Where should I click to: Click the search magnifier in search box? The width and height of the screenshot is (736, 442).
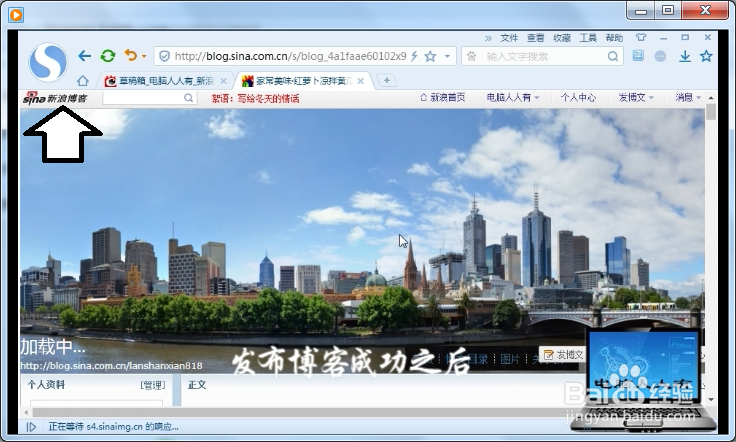pos(613,56)
